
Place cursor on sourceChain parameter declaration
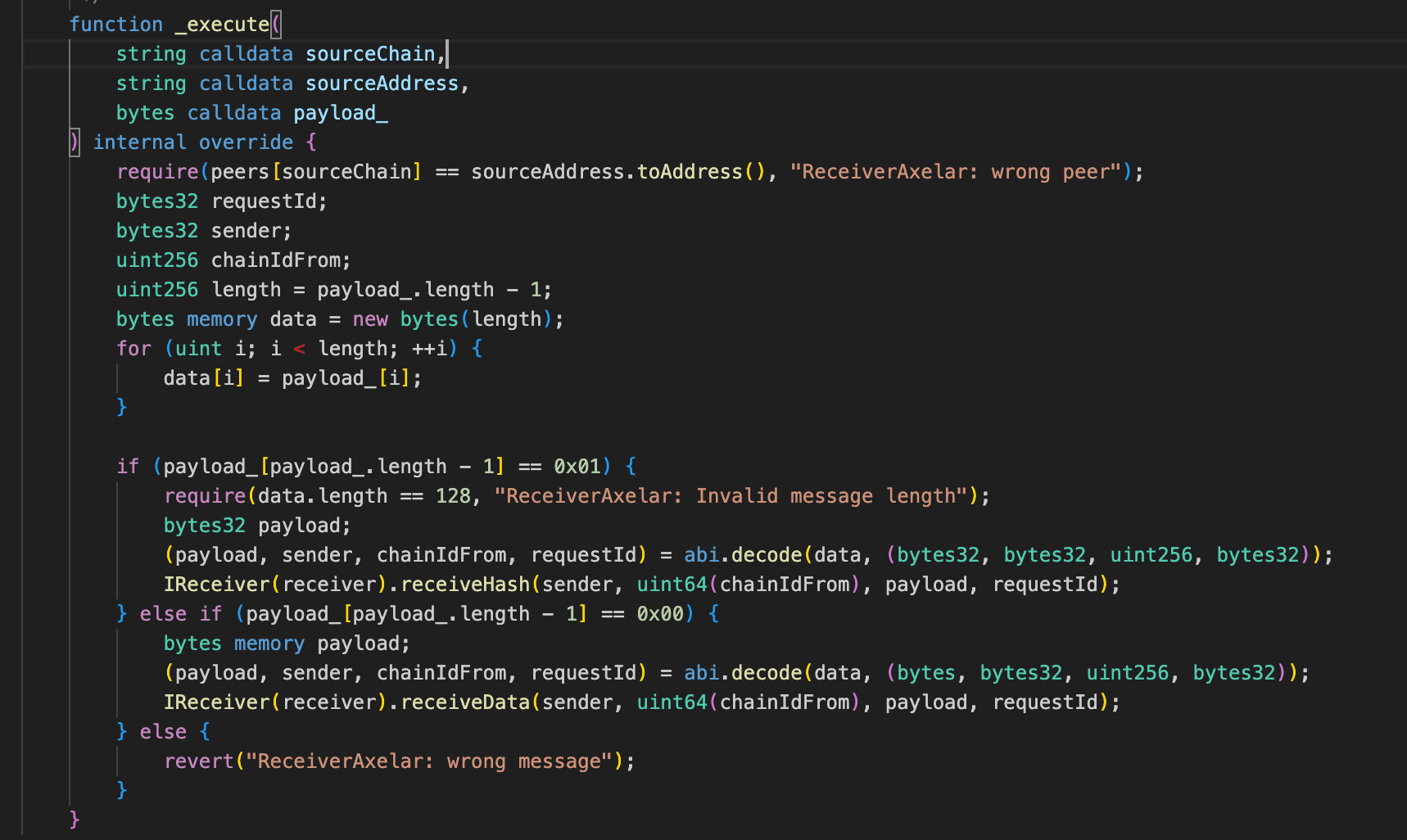(x=370, y=54)
